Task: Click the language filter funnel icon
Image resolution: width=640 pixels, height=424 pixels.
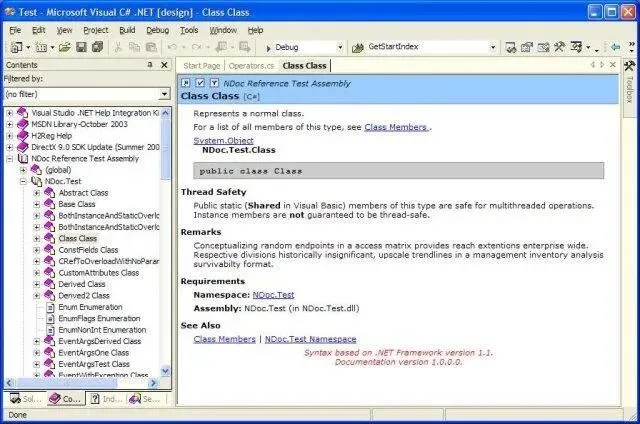Action: coord(214,83)
